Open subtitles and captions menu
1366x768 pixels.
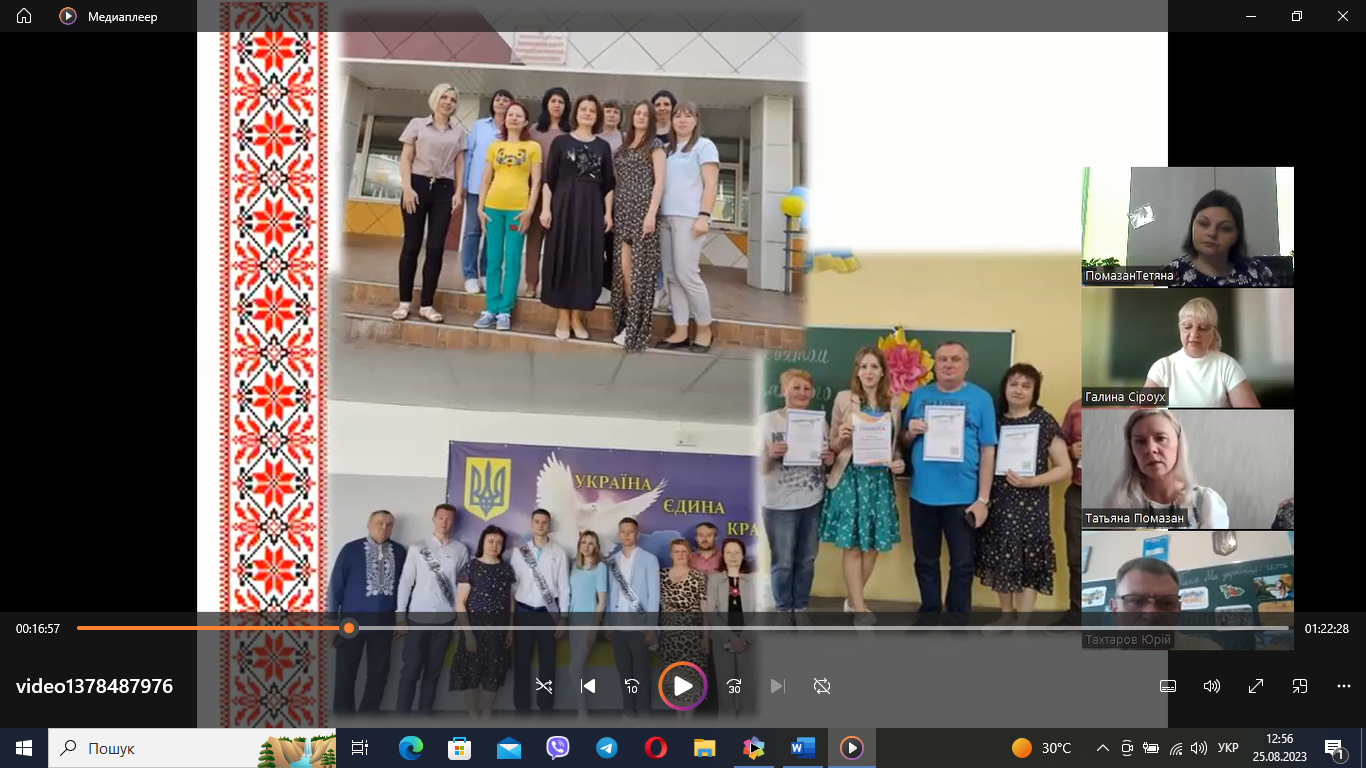click(1167, 686)
